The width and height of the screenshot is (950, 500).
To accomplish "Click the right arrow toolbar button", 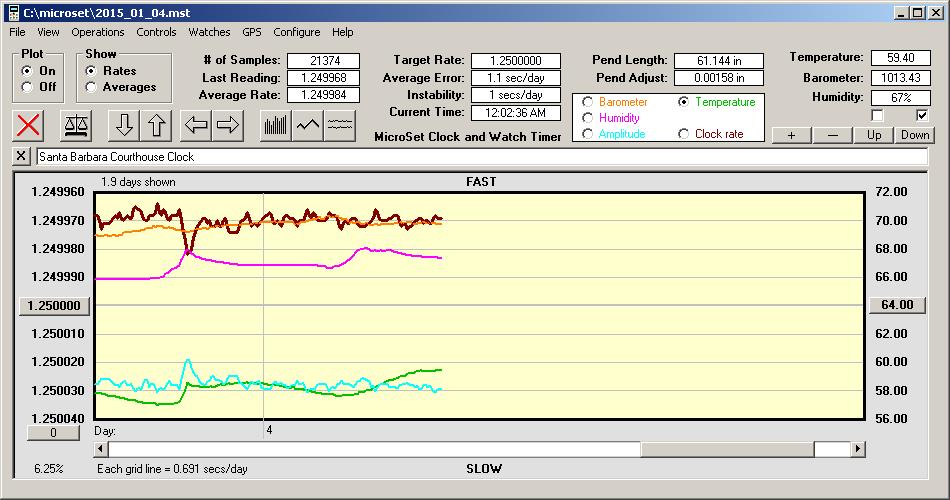I will point(229,126).
